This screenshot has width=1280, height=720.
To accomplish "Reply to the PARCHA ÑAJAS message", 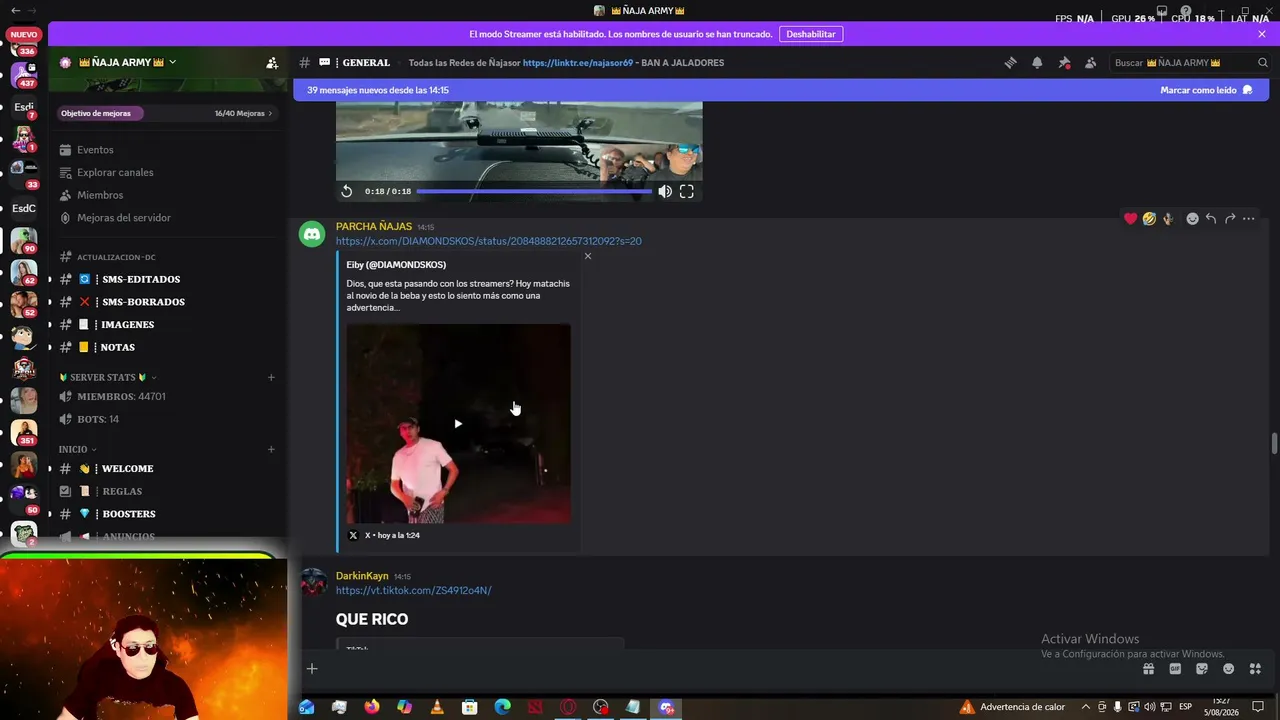I will pyautogui.click(x=1211, y=219).
